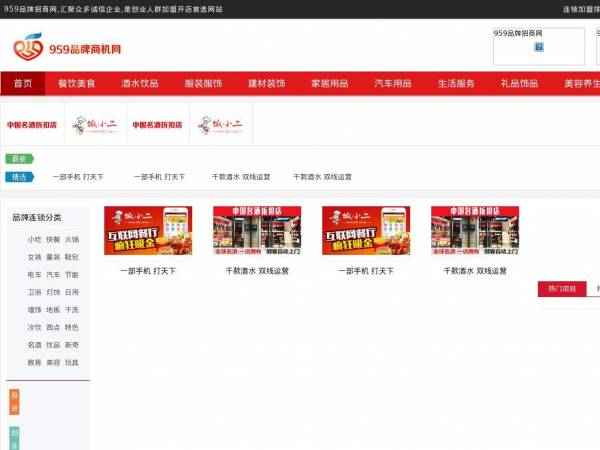
Task: Click the 959品牌招商网 box in the header
Action: tap(539, 46)
